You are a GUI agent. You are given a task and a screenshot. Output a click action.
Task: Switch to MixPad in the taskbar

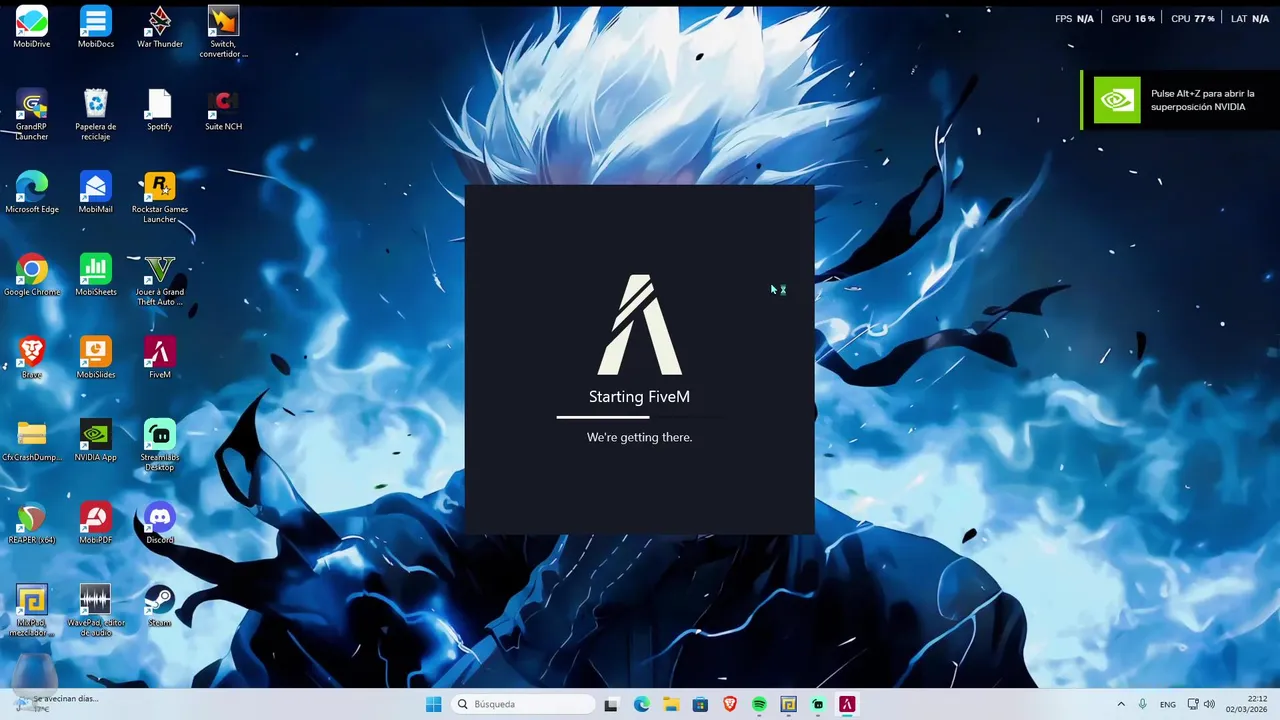[788, 704]
